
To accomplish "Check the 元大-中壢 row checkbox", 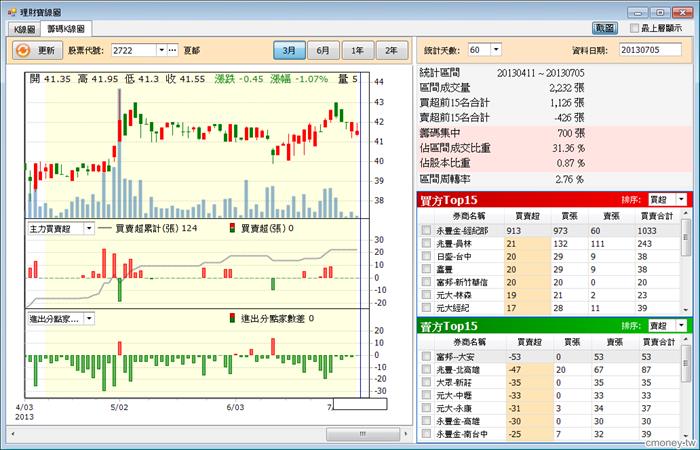I will (x=426, y=395).
